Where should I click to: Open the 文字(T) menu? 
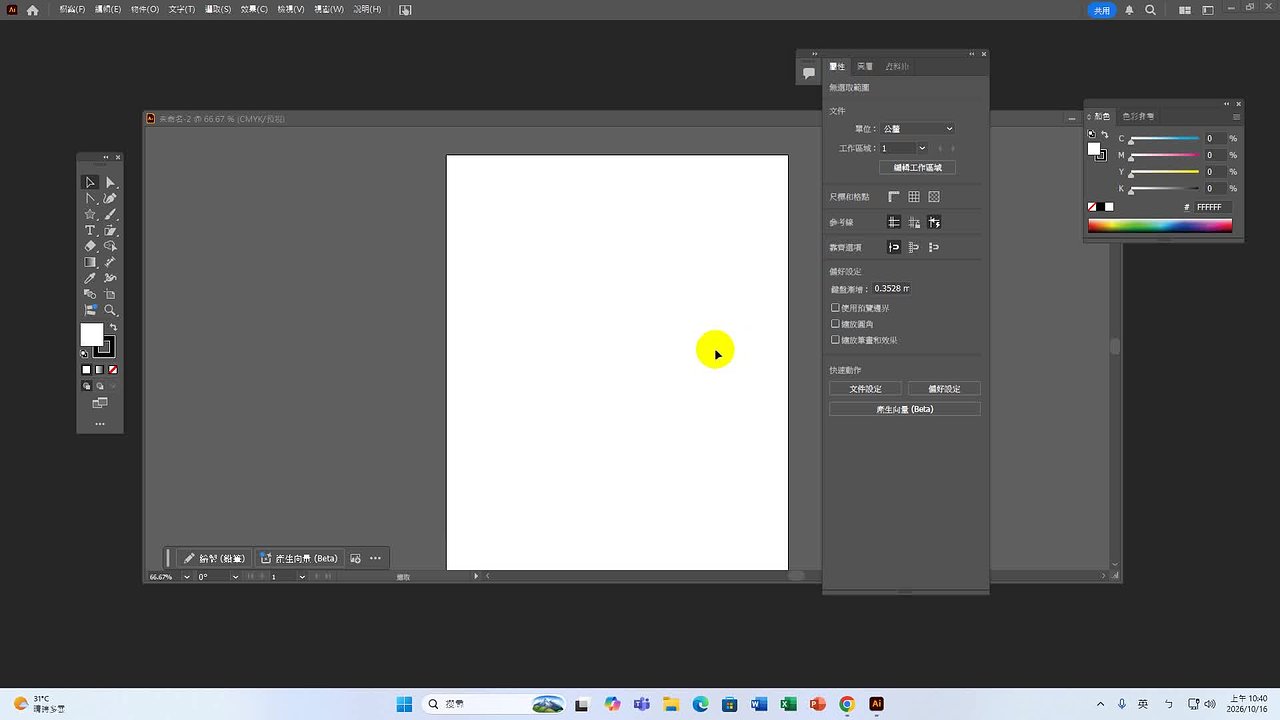[182, 9]
